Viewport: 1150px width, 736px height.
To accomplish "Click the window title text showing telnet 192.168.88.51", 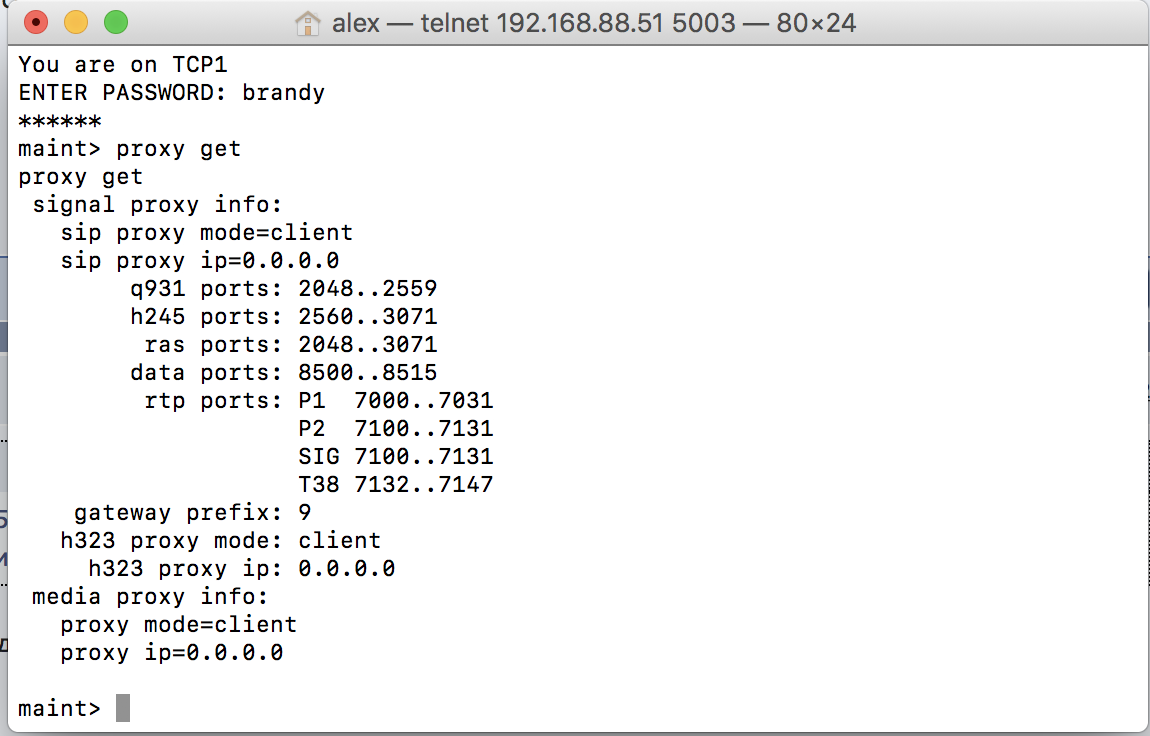I will point(594,22).
